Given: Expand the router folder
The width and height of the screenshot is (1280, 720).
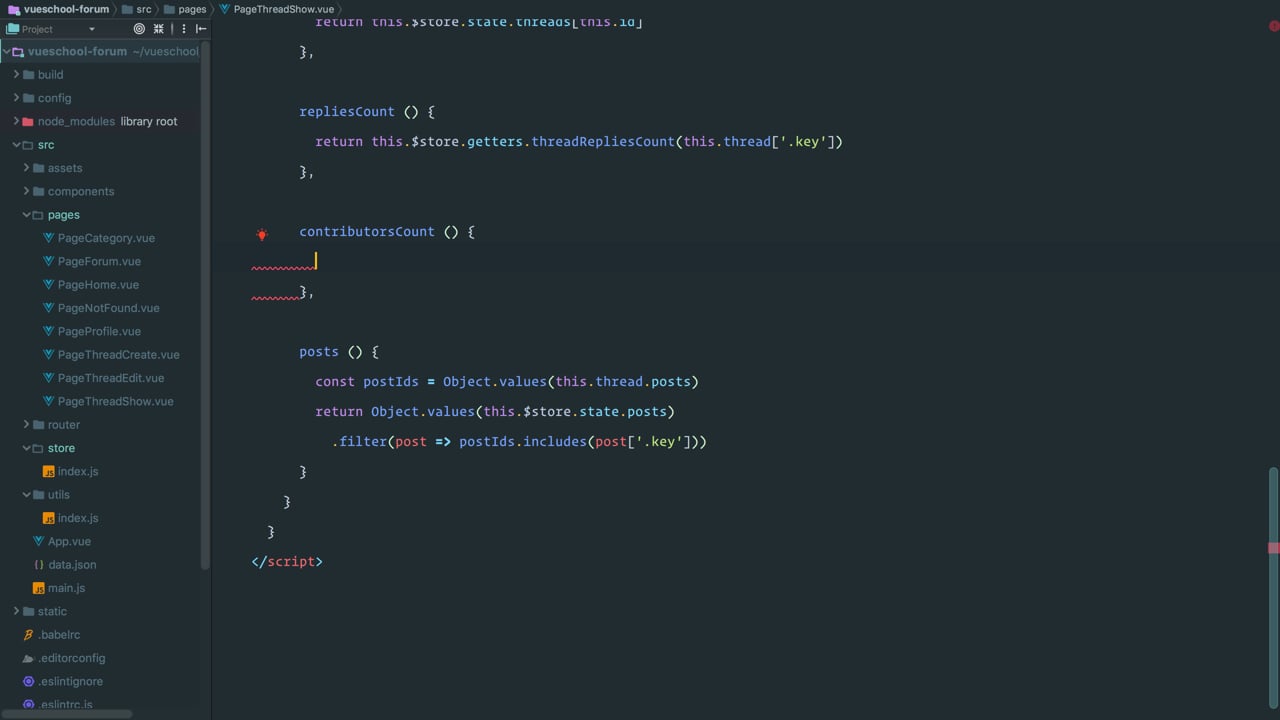Looking at the screenshot, I should pos(26,424).
